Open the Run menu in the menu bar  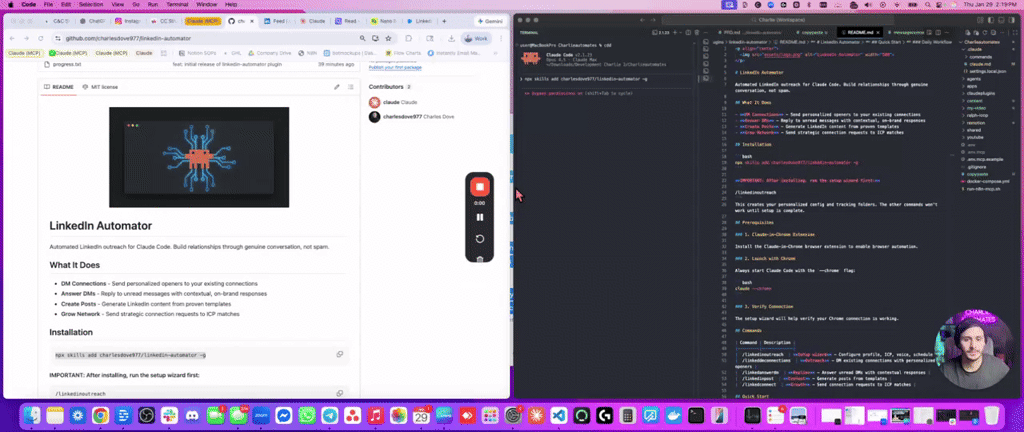(x=153, y=4)
